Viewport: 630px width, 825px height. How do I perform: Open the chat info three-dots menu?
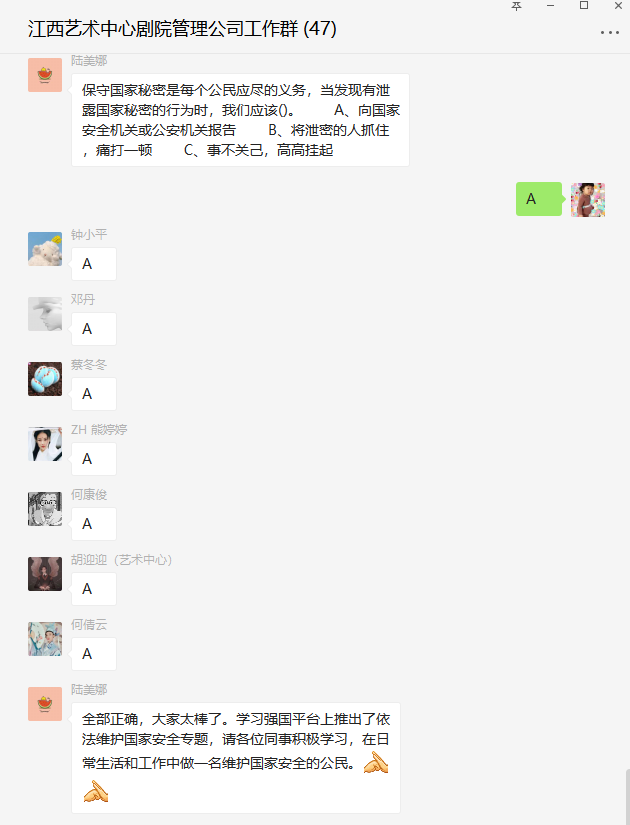pos(609,33)
